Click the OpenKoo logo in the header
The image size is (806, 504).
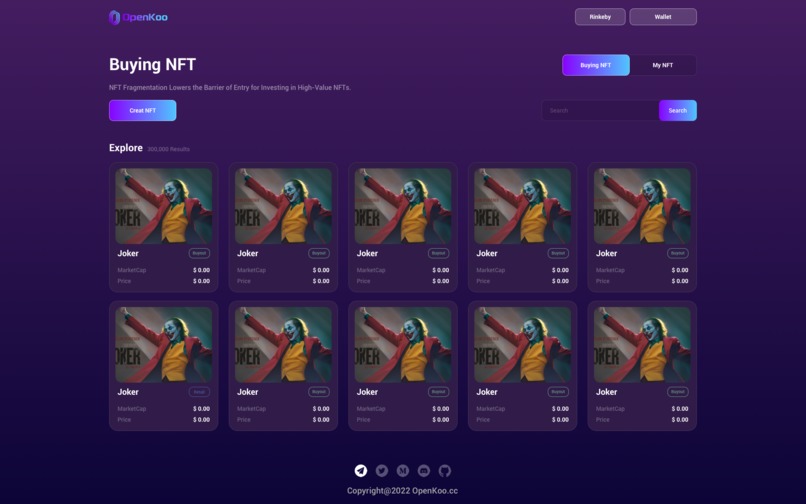pyautogui.click(x=138, y=17)
